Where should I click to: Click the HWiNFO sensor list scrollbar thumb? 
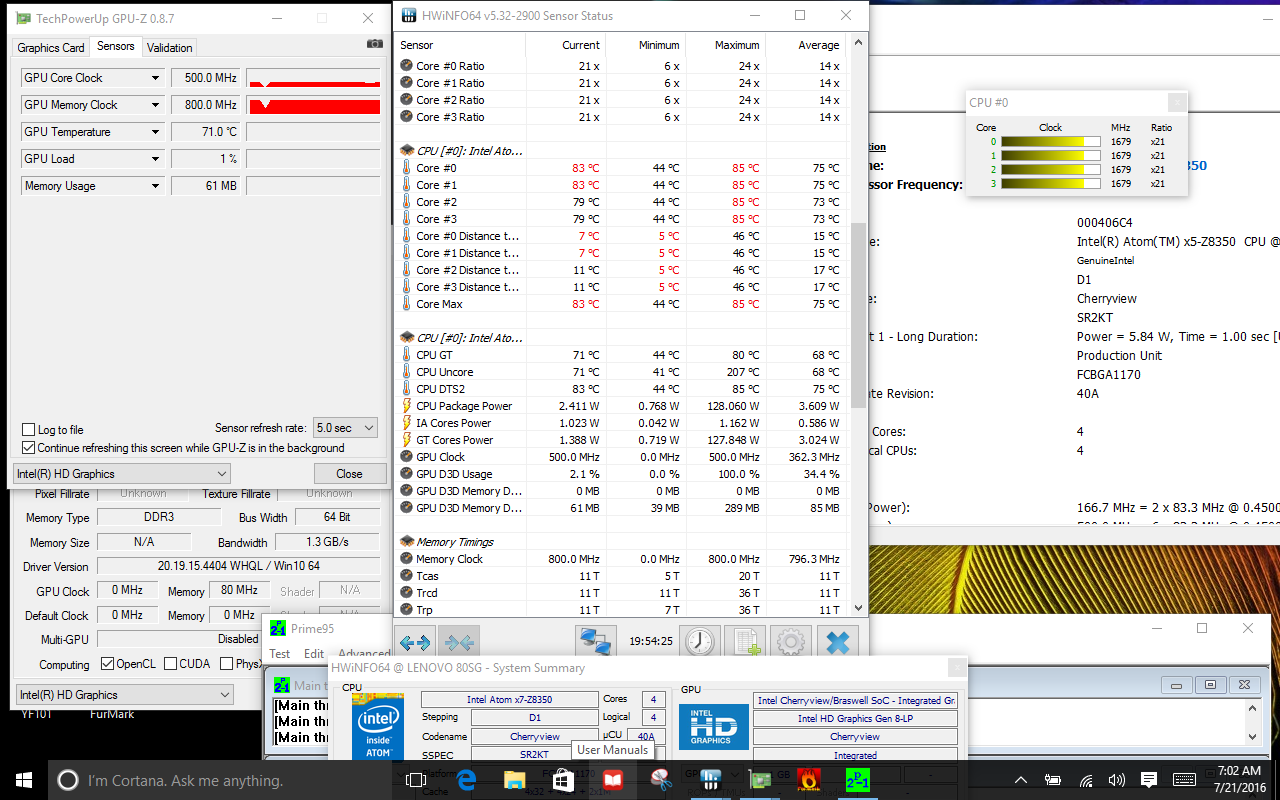858,315
